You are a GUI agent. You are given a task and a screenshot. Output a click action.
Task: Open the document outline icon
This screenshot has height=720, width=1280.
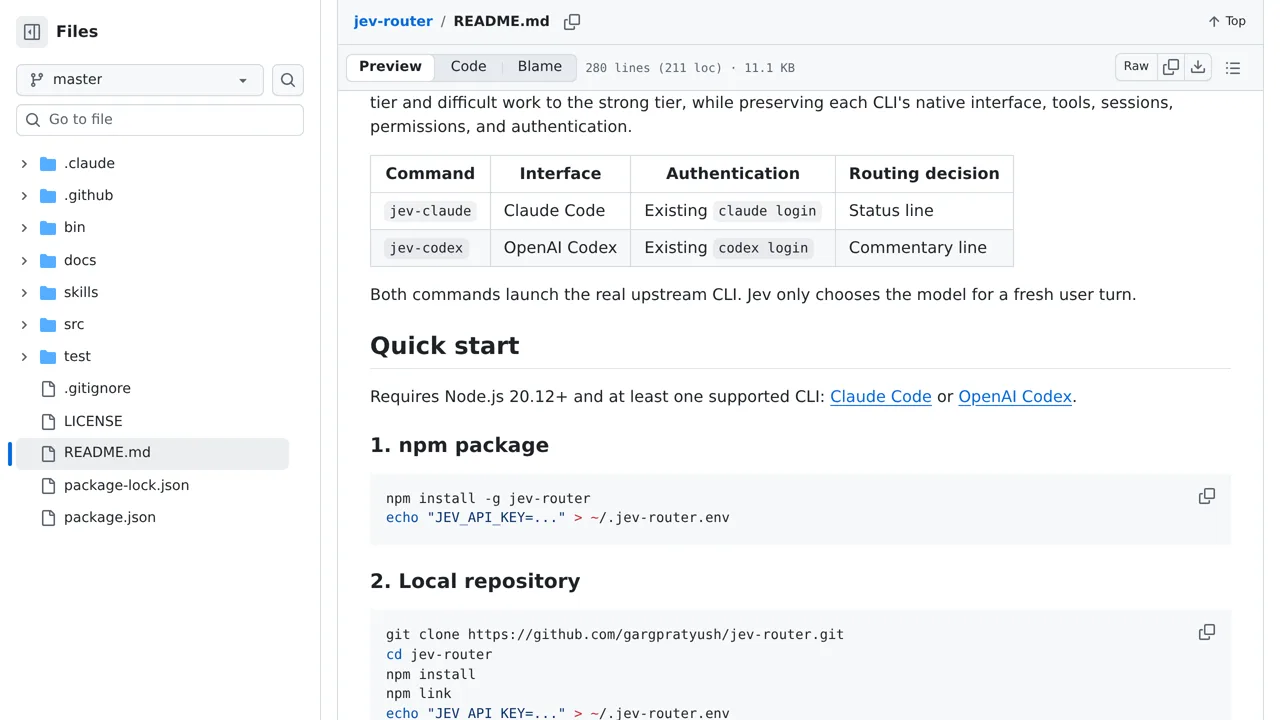1233,68
